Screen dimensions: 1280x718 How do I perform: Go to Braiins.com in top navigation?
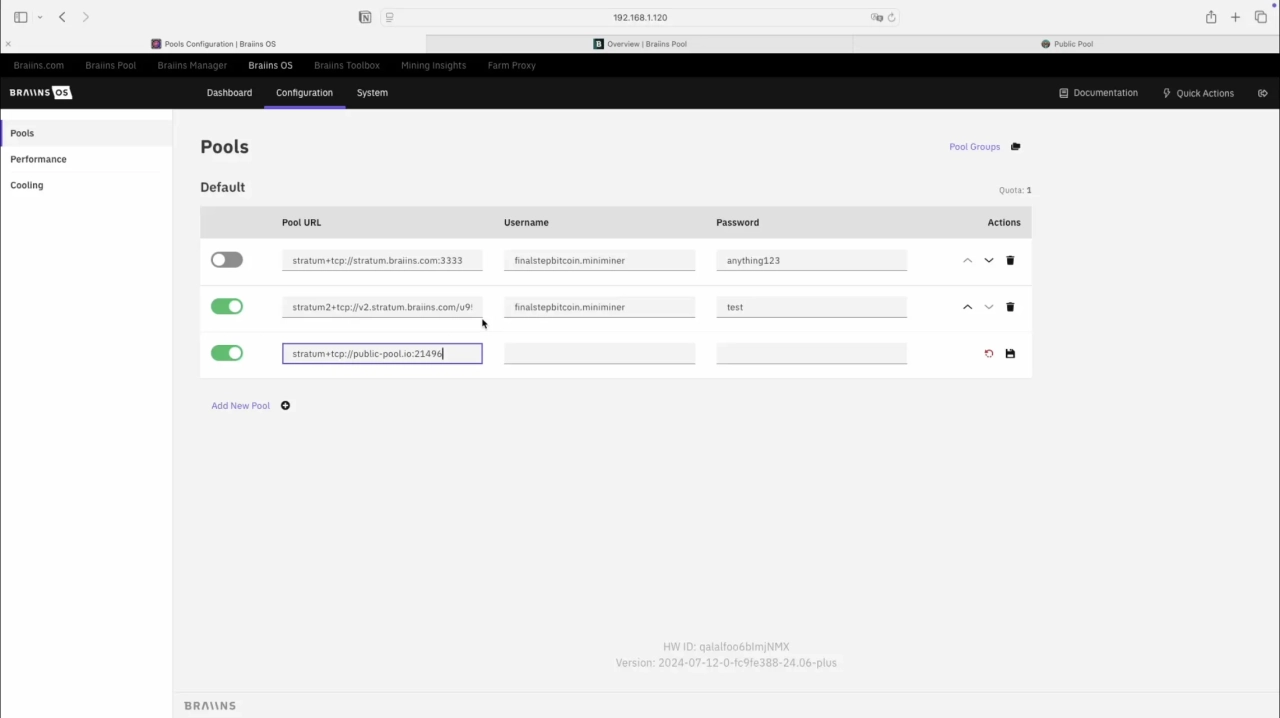(x=39, y=65)
